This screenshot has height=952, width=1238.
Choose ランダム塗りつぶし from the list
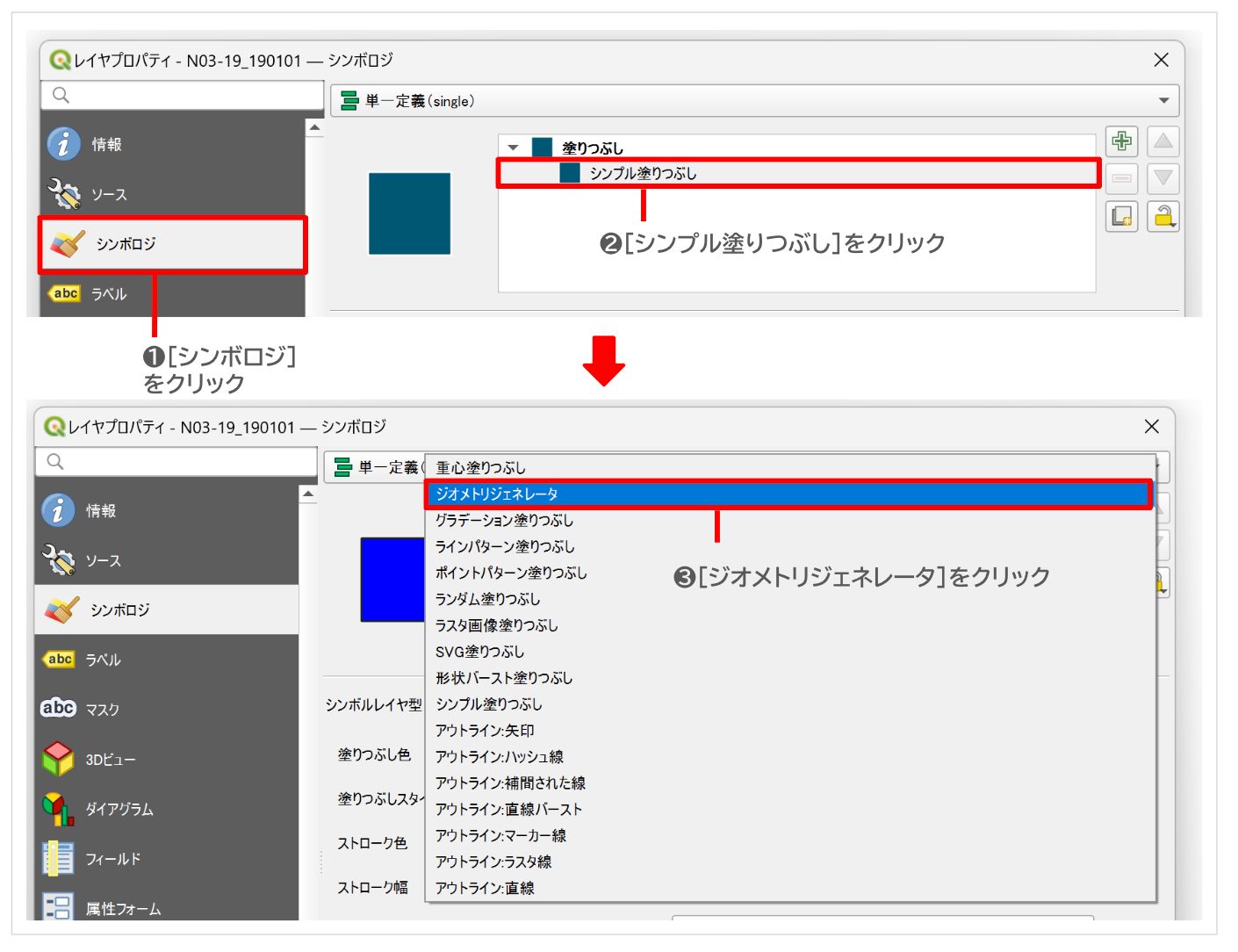click(x=790, y=599)
